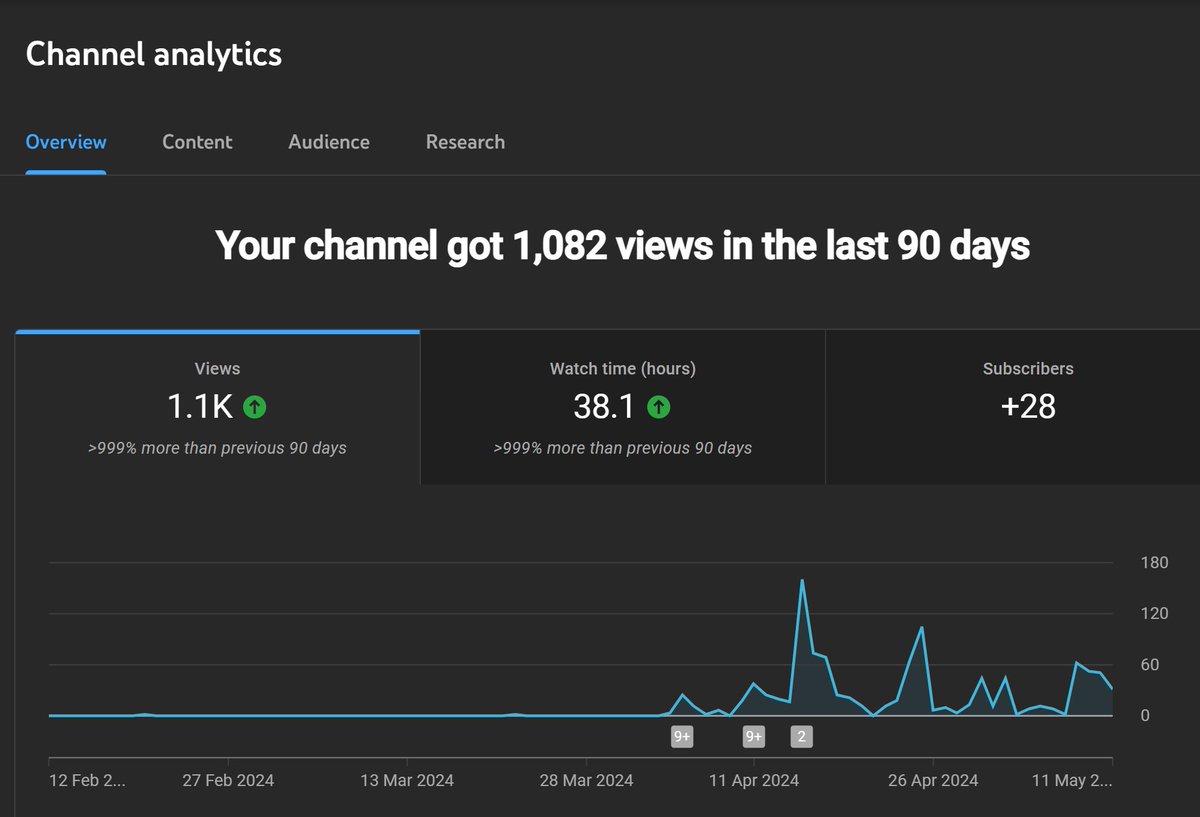Open the Research tab
This screenshot has width=1200, height=817.
[465, 142]
